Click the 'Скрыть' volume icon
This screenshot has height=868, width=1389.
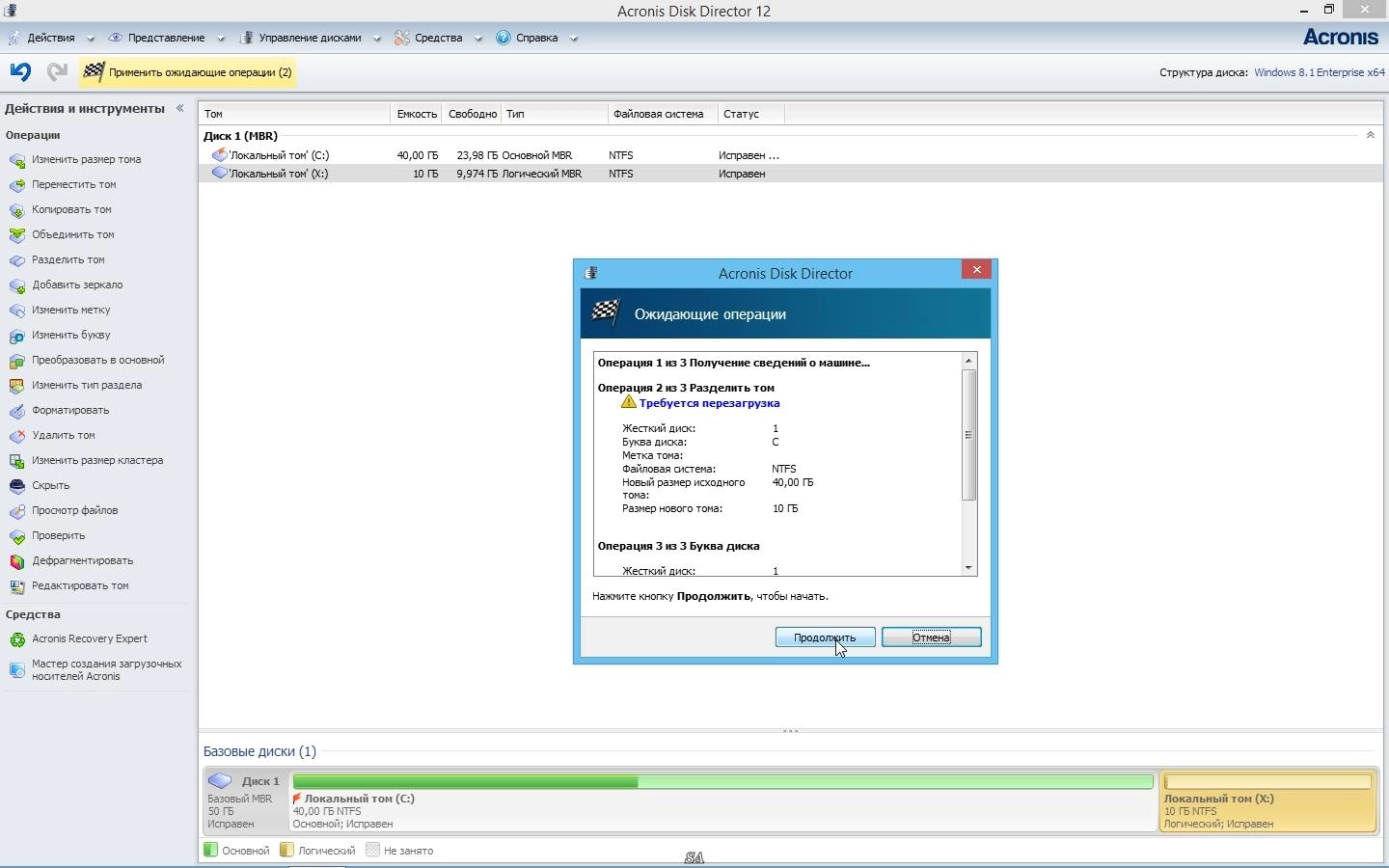16,486
